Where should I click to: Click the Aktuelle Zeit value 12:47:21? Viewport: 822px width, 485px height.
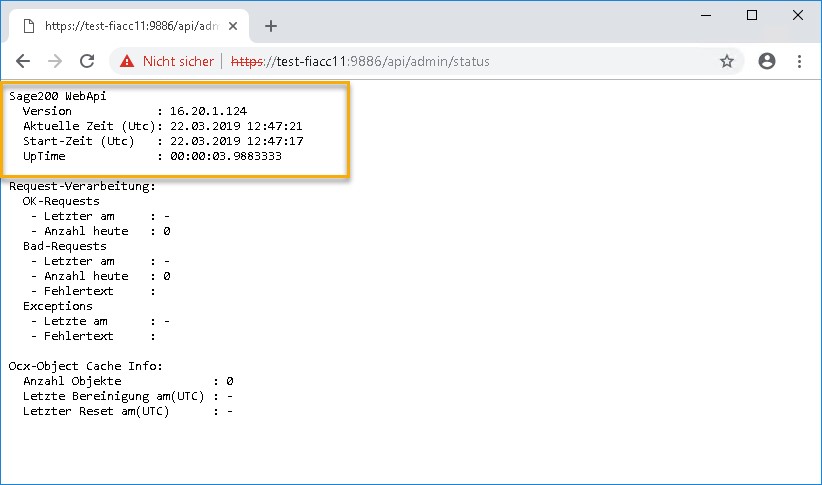click(x=275, y=126)
